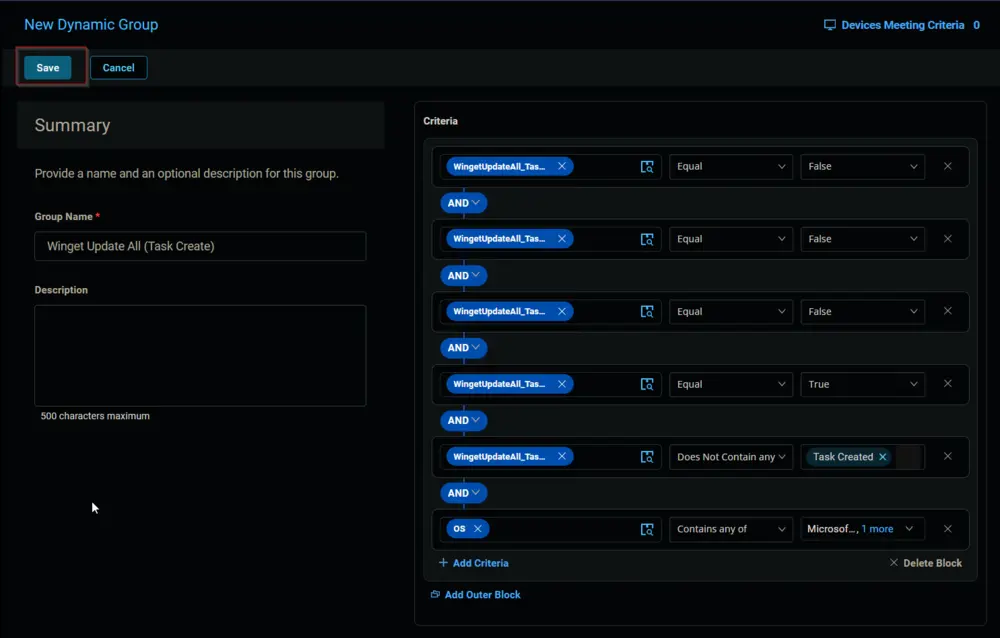
Task: Open the Does Not Contain any dropdown
Action: [731, 457]
